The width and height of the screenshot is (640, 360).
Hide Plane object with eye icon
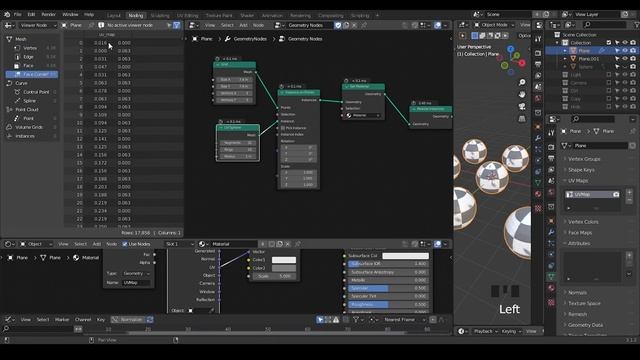[625, 51]
